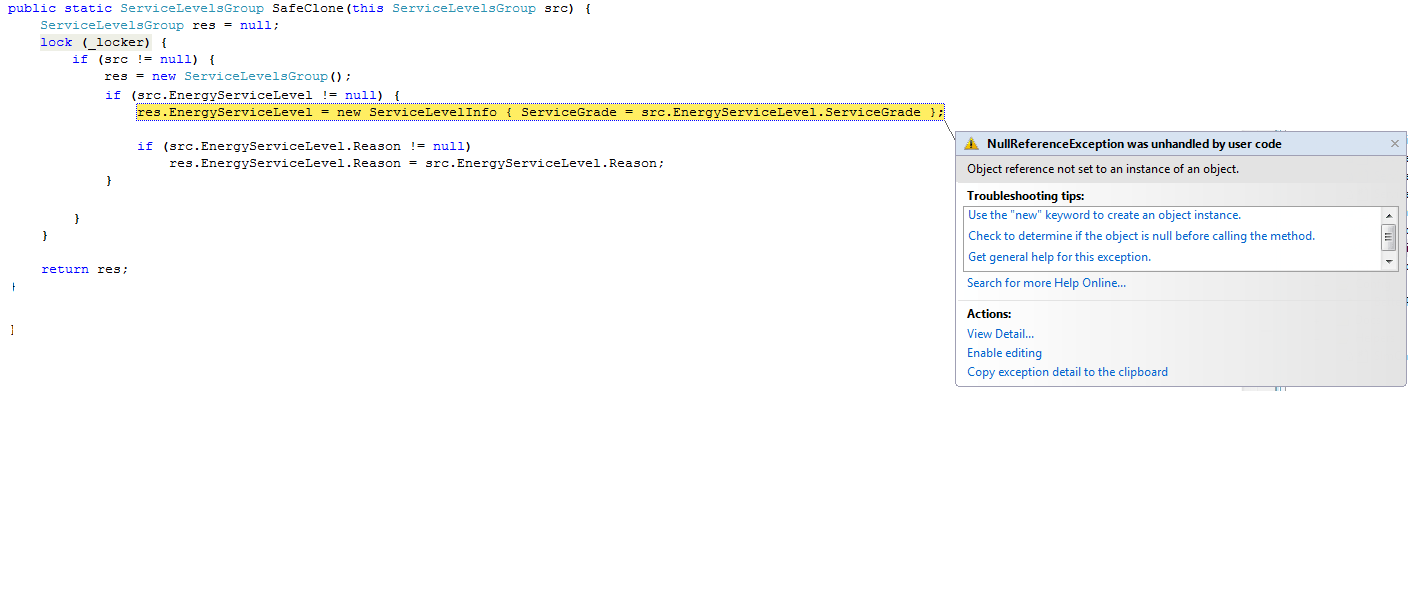Viewport: 1414px width, 593px height.
Task: Click 'new ServiceLevelsGroup()' in the code
Action: coord(252,77)
